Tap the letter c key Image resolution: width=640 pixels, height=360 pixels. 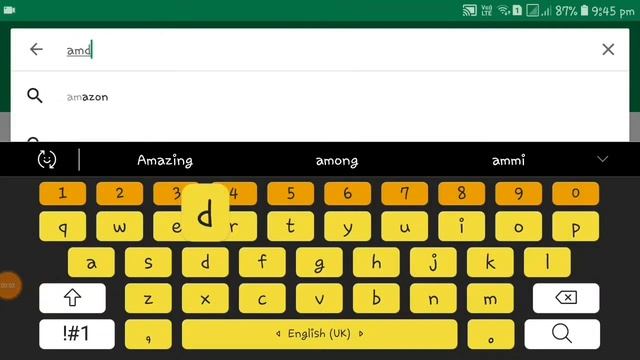point(262,298)
